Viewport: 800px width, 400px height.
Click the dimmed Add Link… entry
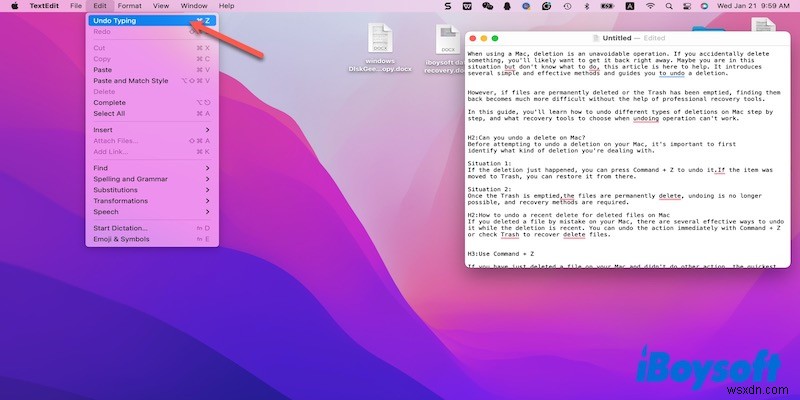[x=152, y=152]
